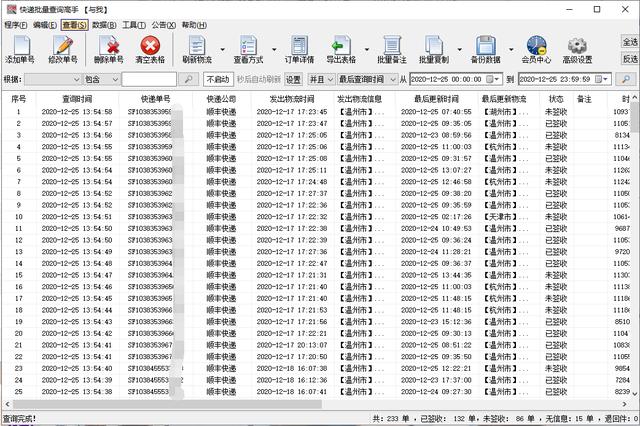Click the 修改单号 toolbar icon
640x426 pixels.
(x=62, y=47)
